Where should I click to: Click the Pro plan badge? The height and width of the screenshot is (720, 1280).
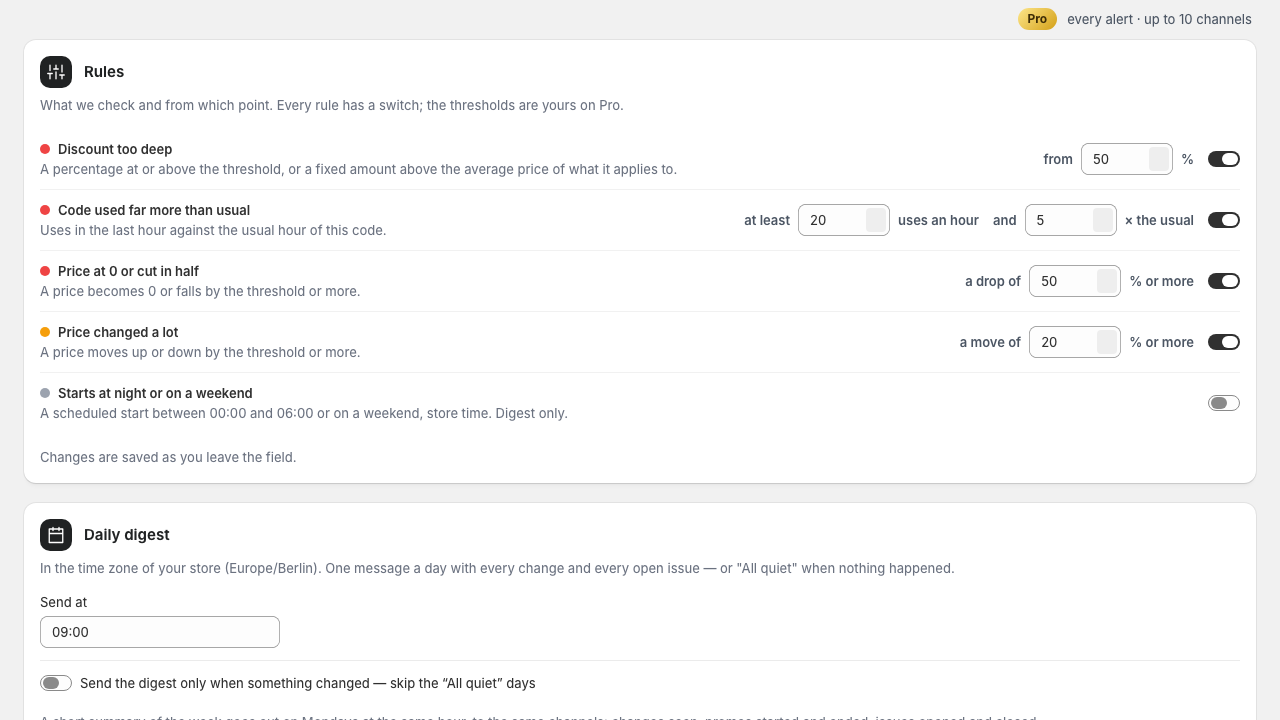coord(1037,19)
